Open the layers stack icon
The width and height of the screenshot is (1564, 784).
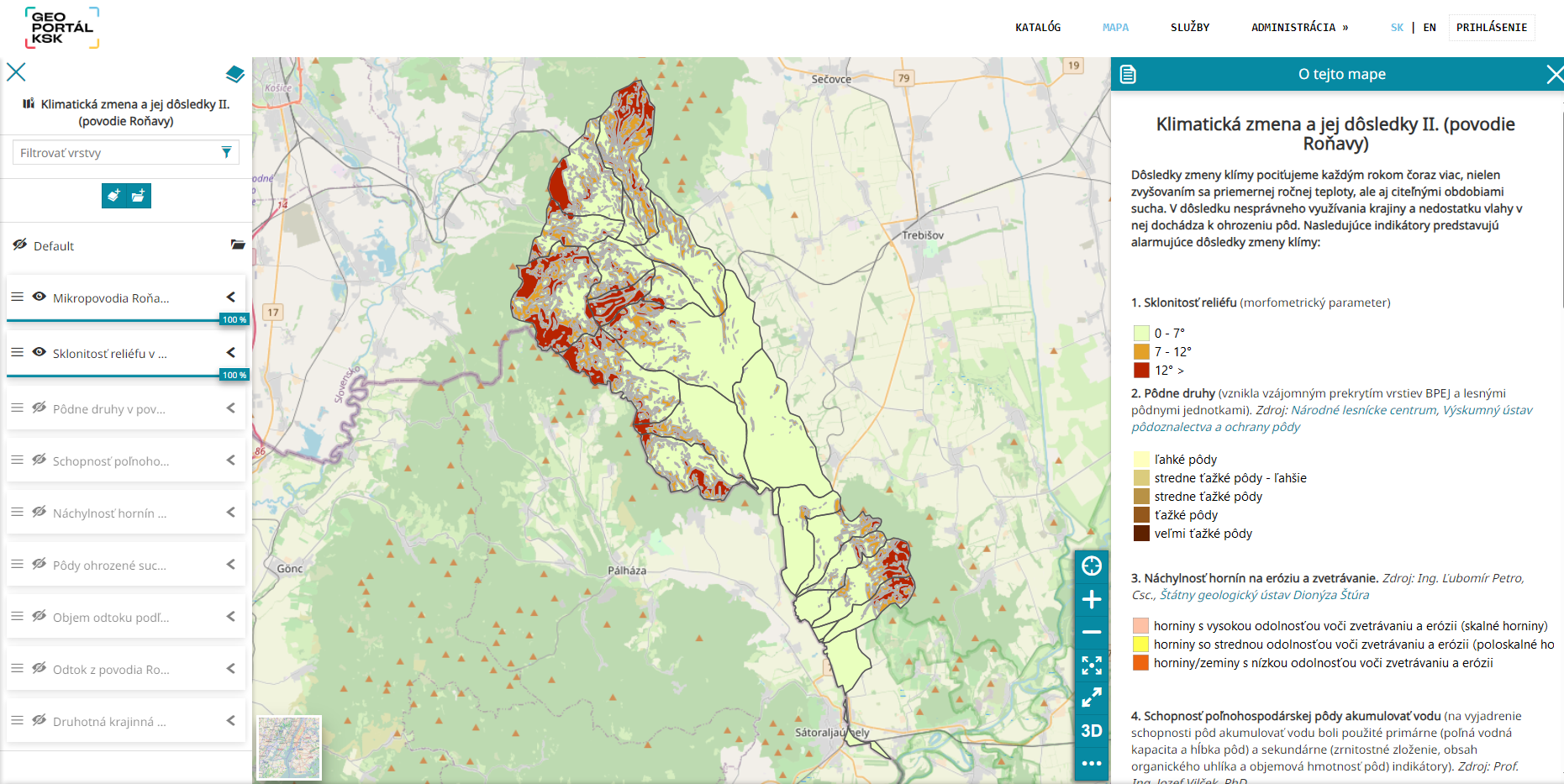[235, 74]
